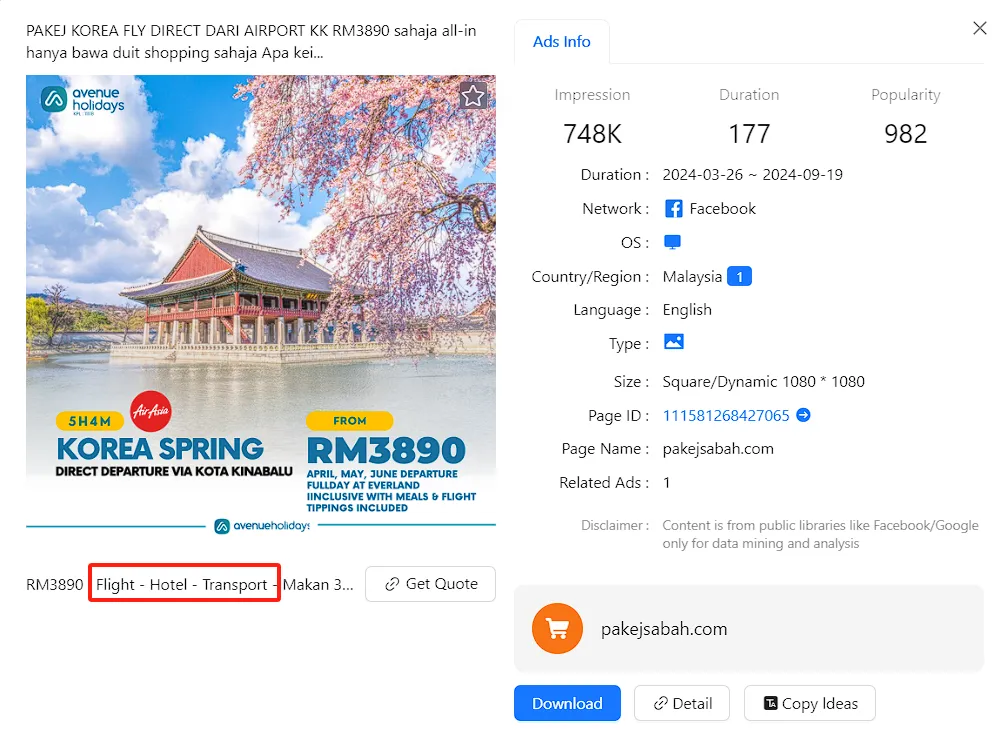
Task: Expand the Malaysia country count badge
Action: (739, 277)
